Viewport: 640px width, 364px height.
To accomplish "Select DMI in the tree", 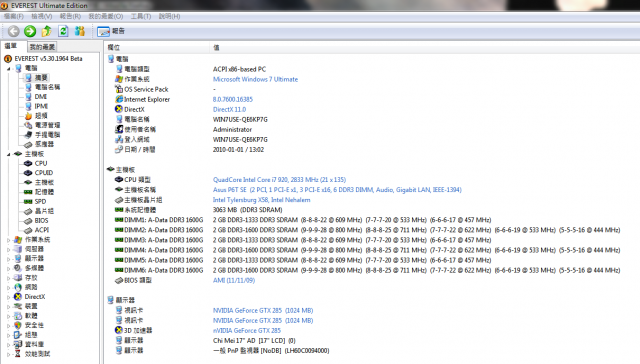I will click(41, 97).
